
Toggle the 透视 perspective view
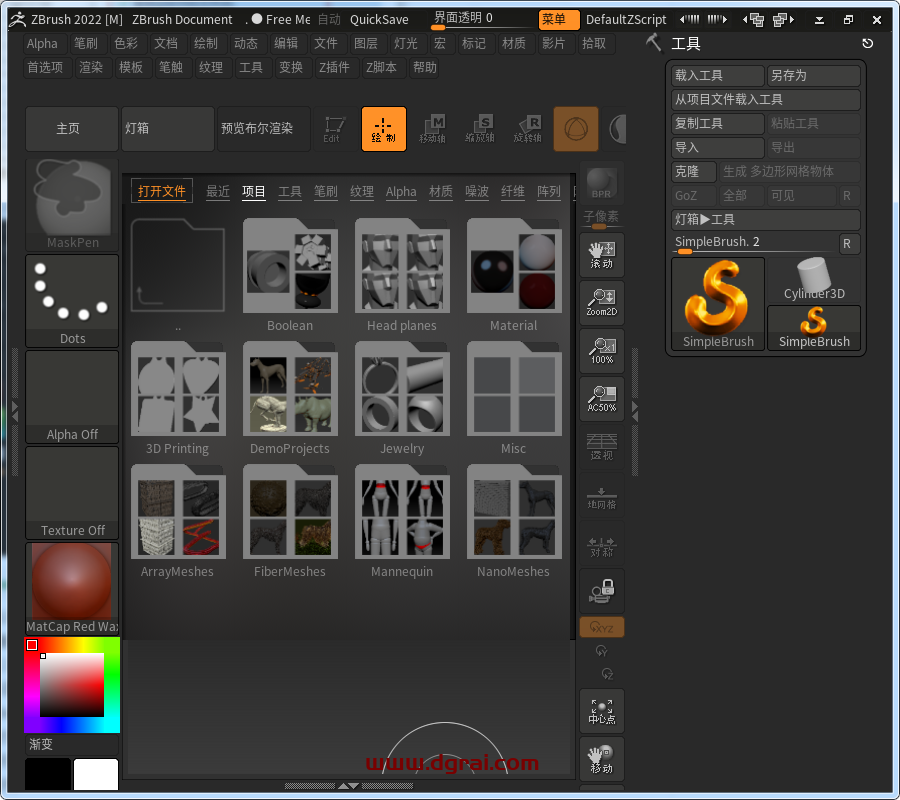[601, 447]
